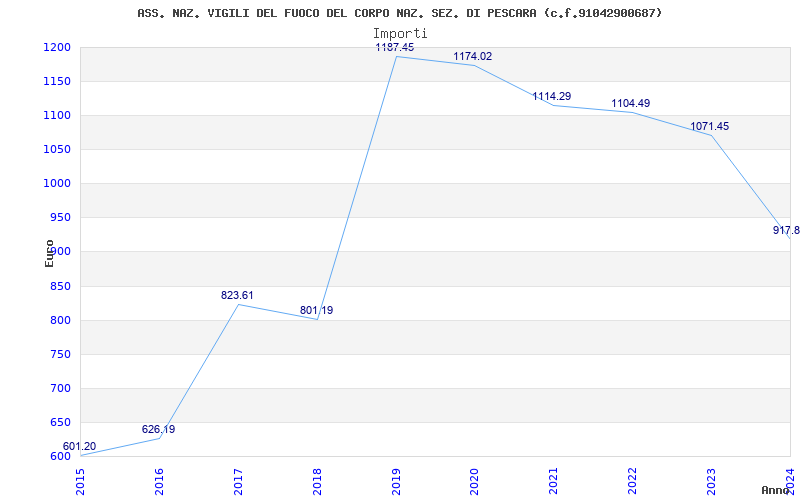
Task: Select data label 1071.45
Action: (x=710, y=127)
